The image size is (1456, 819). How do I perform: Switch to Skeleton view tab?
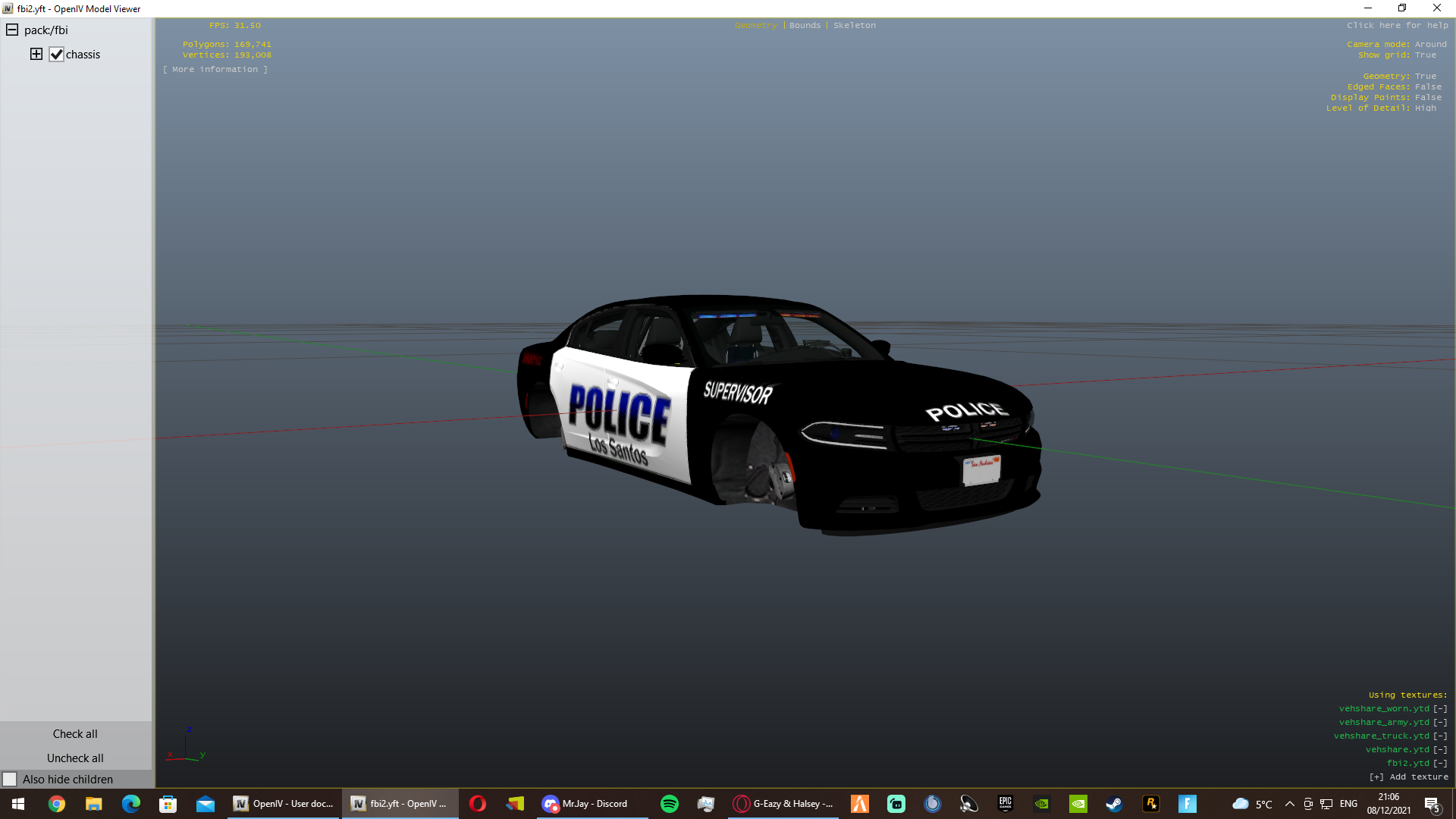pos(854,25)
